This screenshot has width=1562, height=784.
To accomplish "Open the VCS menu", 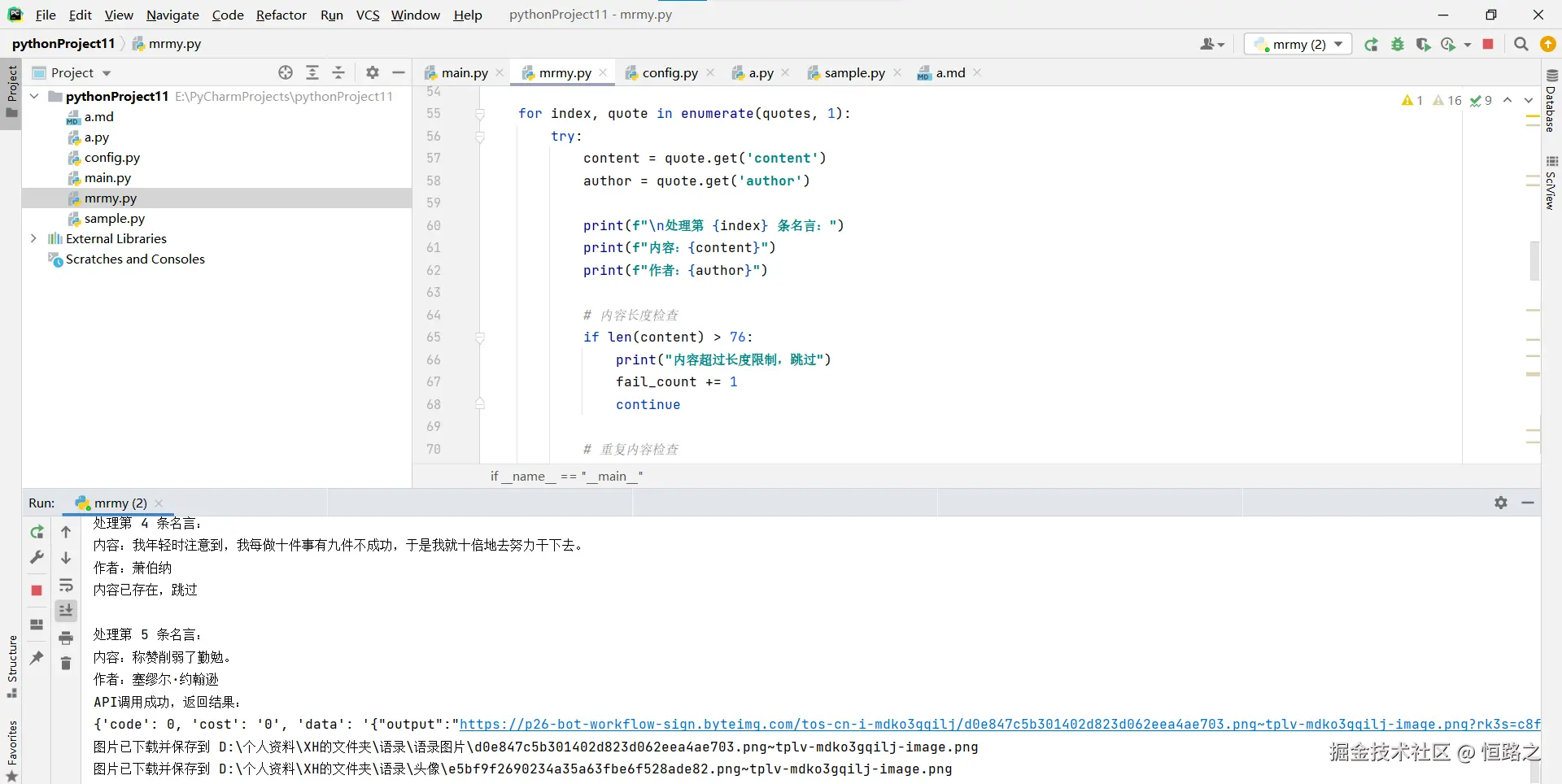I will click(x=368, y=15).
